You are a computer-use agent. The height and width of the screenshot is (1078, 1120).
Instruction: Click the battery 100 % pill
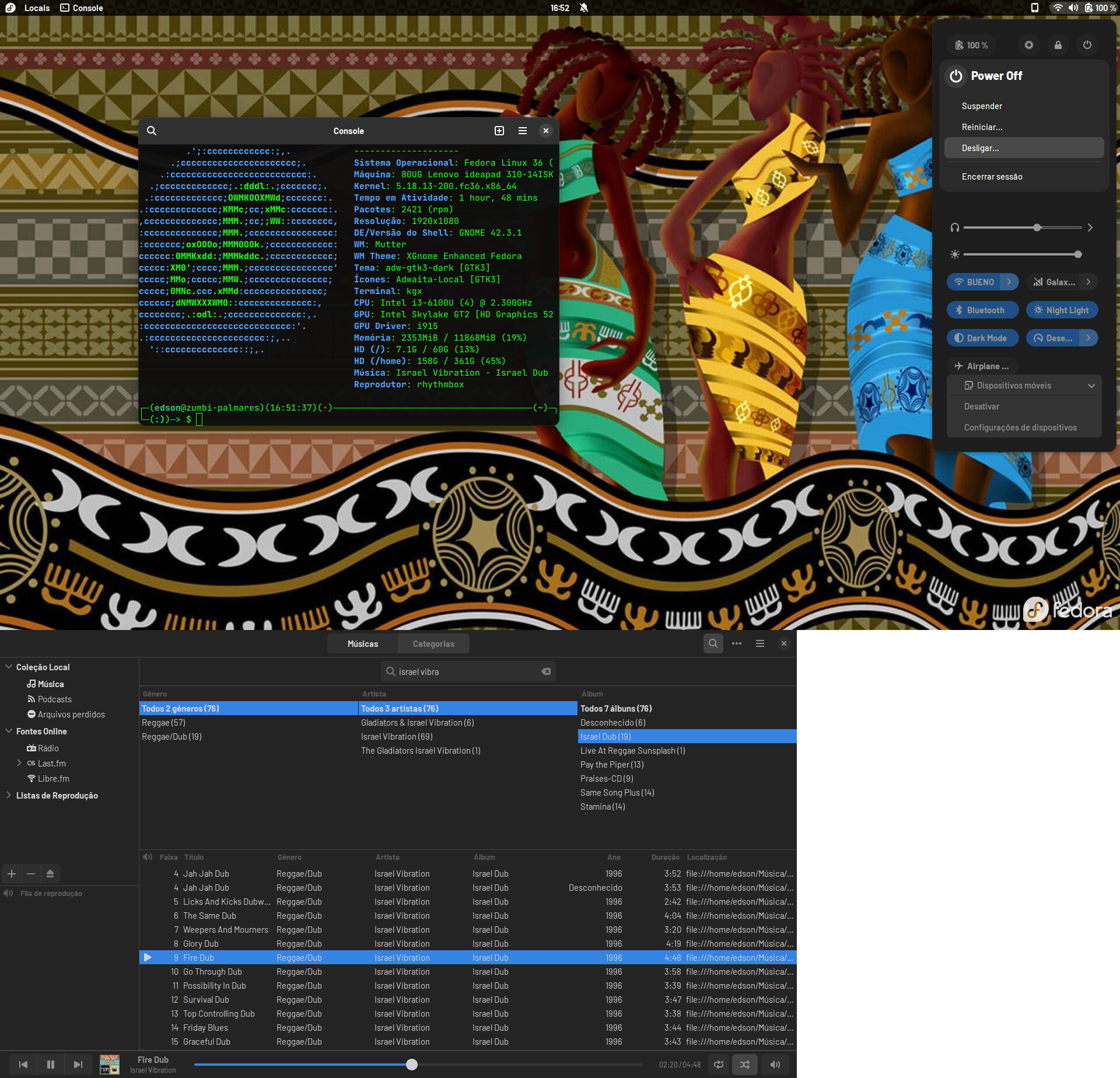(972, 45)
